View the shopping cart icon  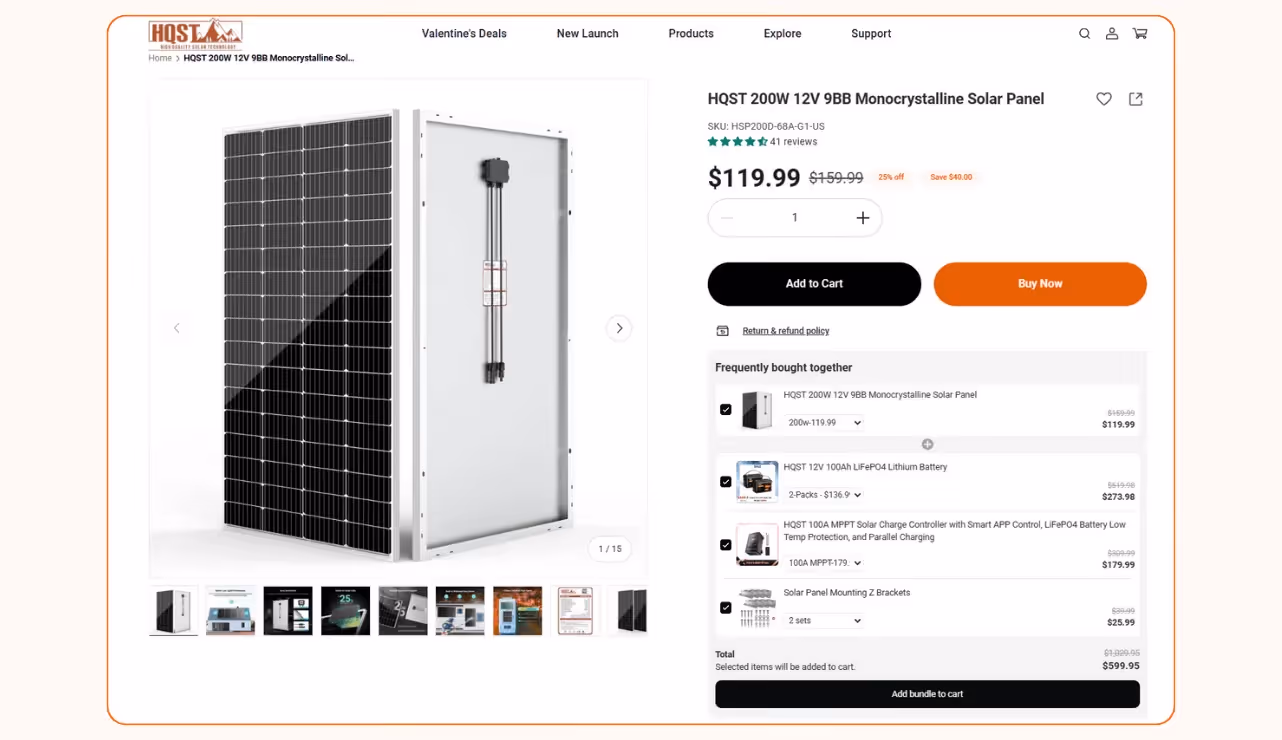pyautogui.click(x=1140, y=33)
